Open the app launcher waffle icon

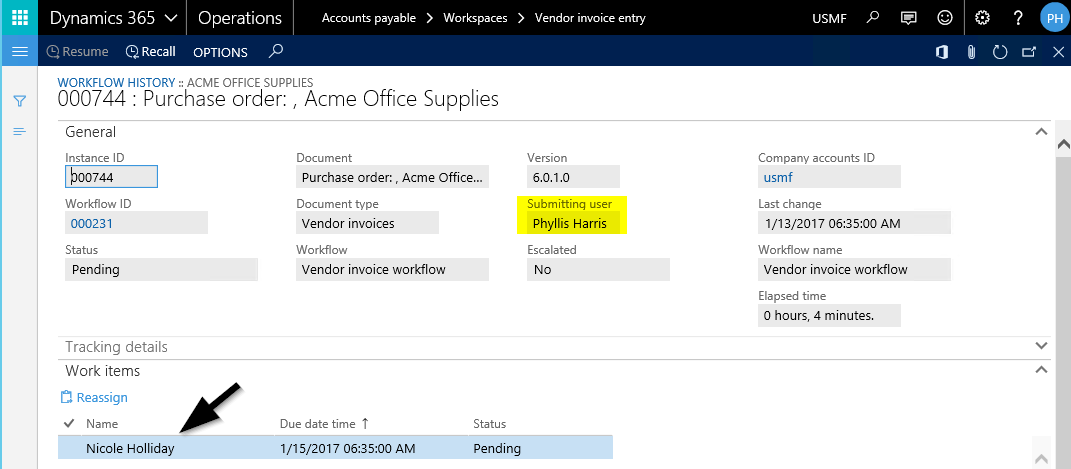tap(18, 18)
